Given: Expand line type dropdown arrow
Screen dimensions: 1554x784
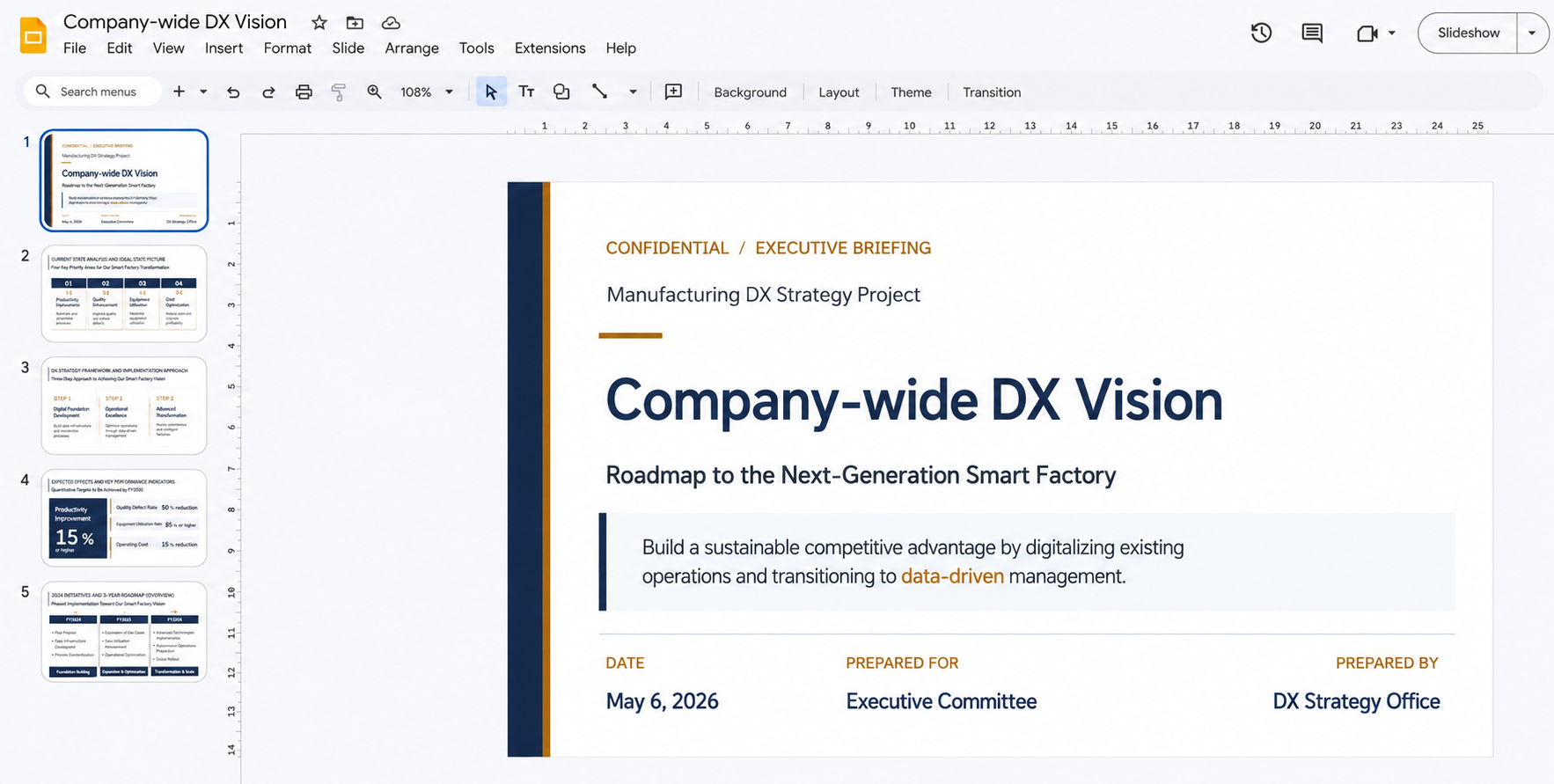Looking at the screenshot, I should pos(633,92).
